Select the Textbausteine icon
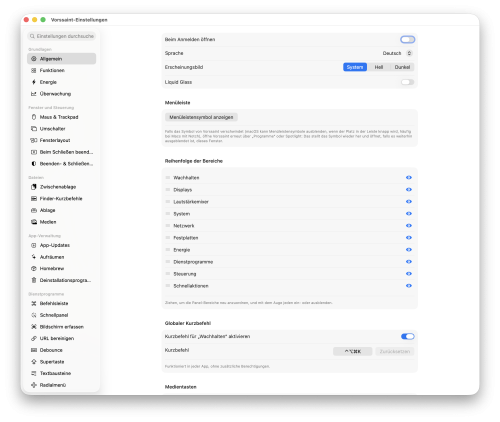This screenshot has width=500, height=422. coord(34,373)
